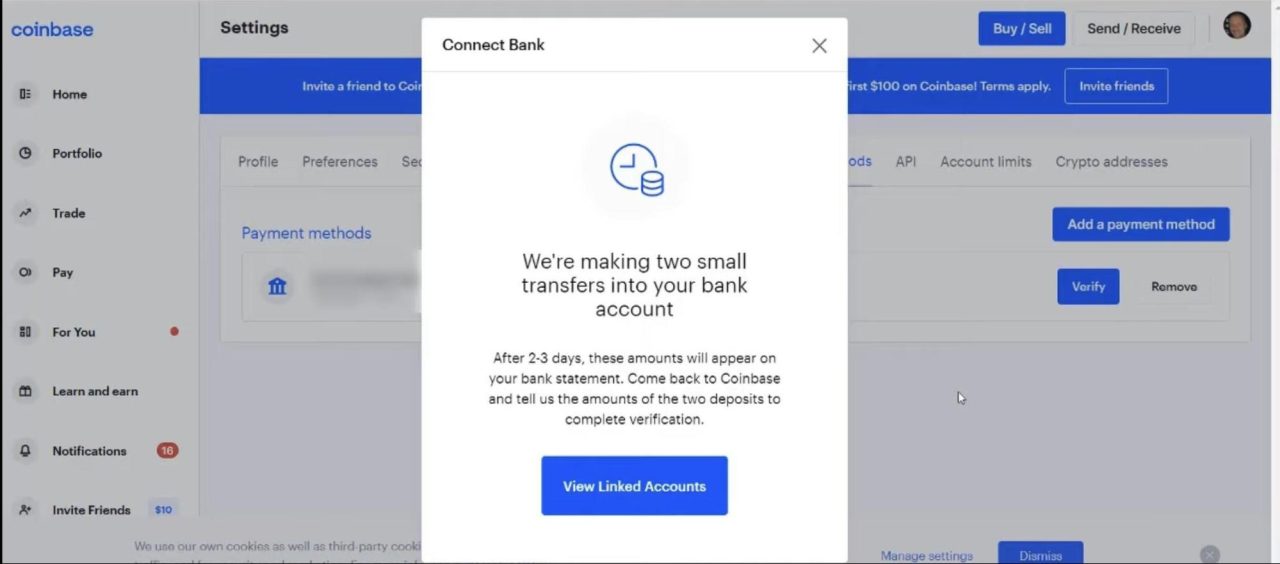
Task: Open the Send / Receive button
Action: point(1134,28)
